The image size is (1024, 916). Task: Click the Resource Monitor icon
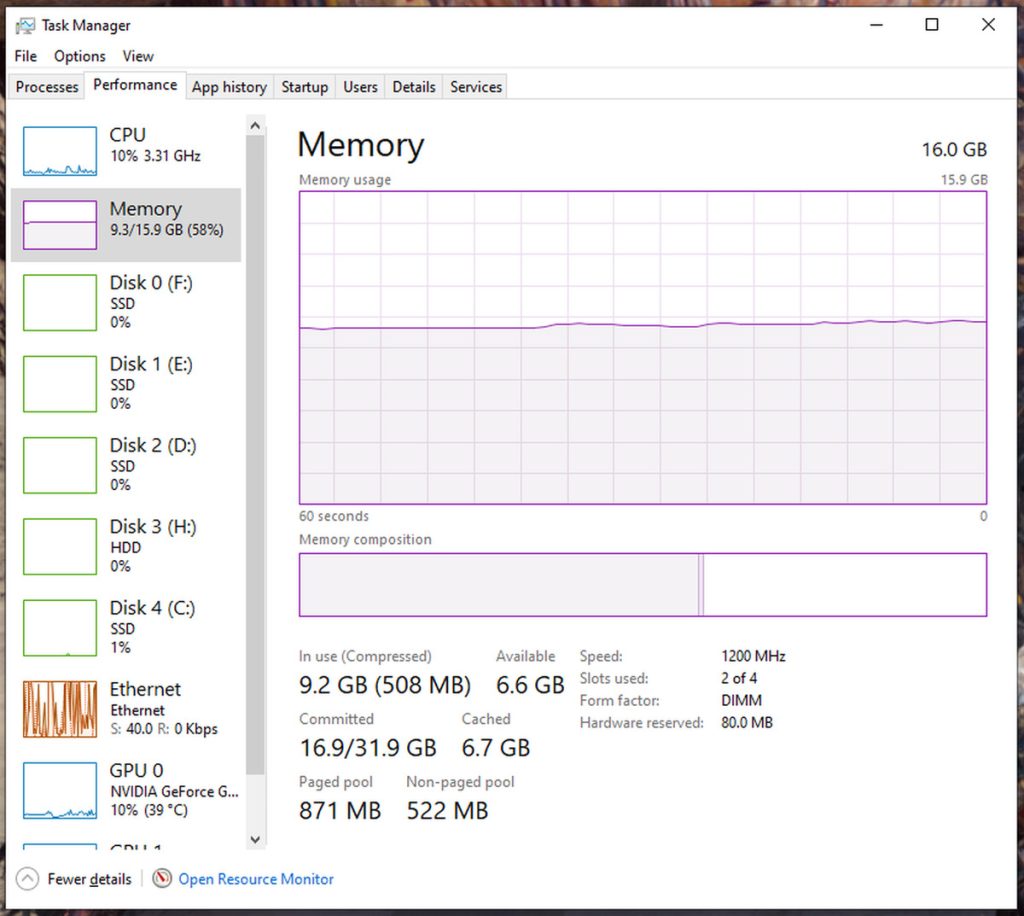(x=163, y=879)
